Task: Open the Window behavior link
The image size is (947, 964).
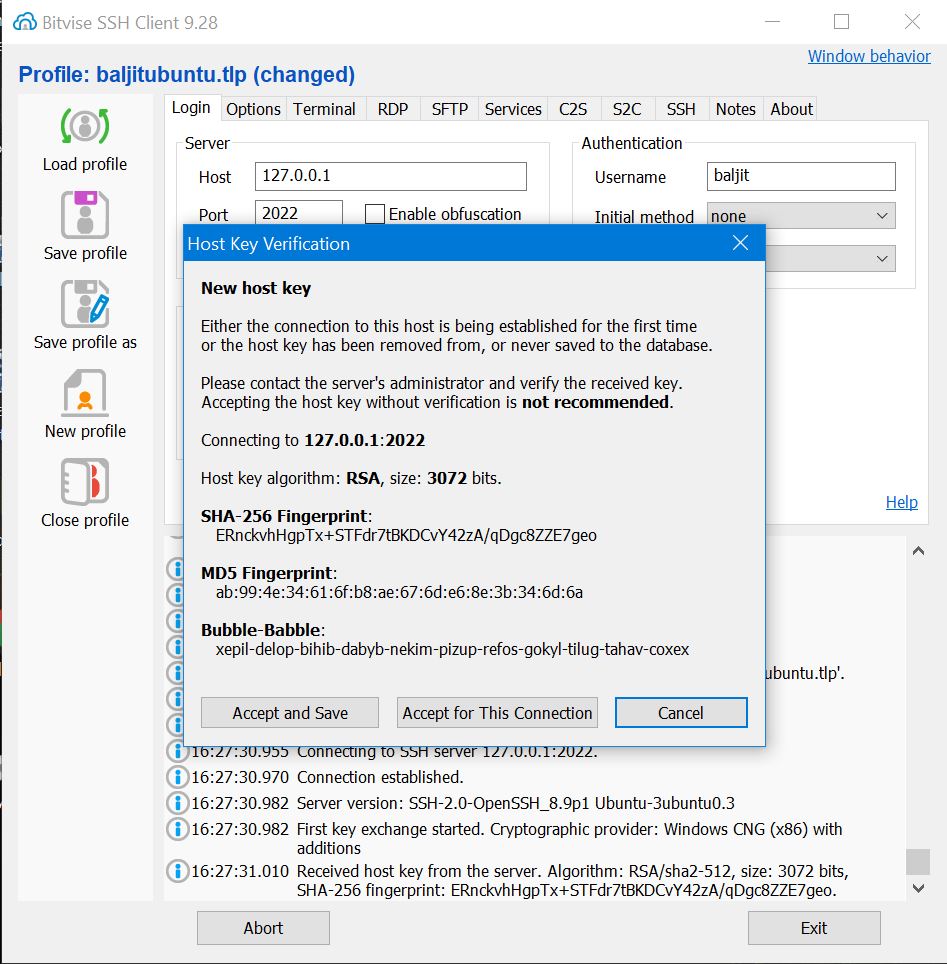Action: pyautogui.click(x=869, y=56)
